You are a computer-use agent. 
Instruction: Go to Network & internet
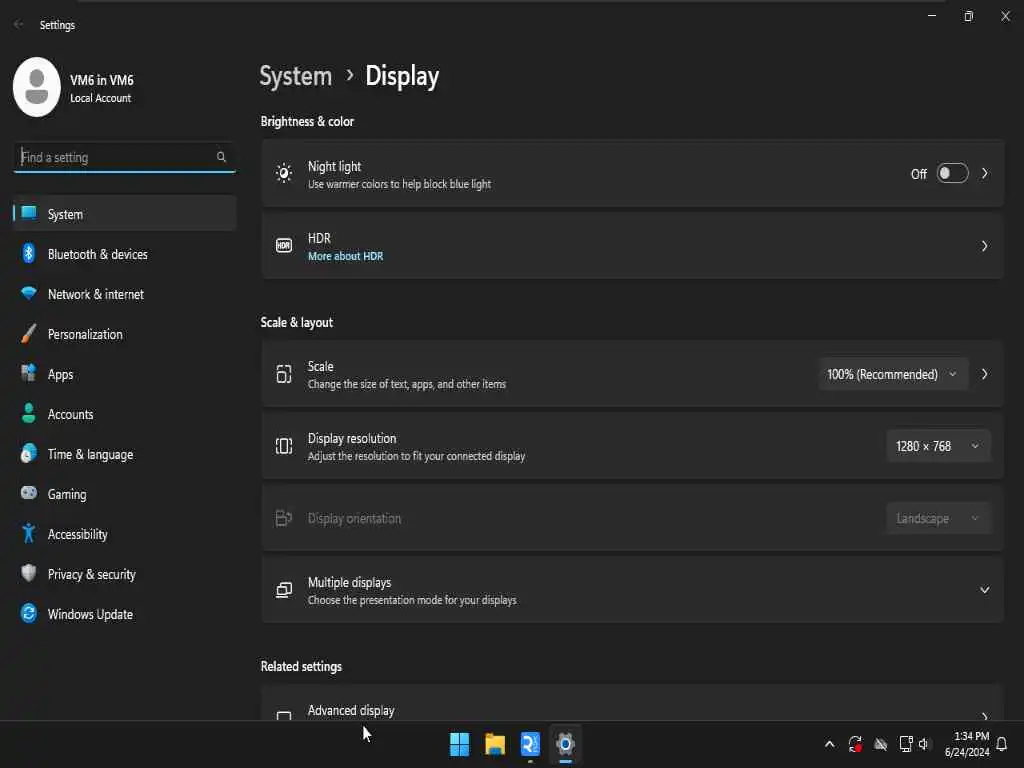[124, 294]
